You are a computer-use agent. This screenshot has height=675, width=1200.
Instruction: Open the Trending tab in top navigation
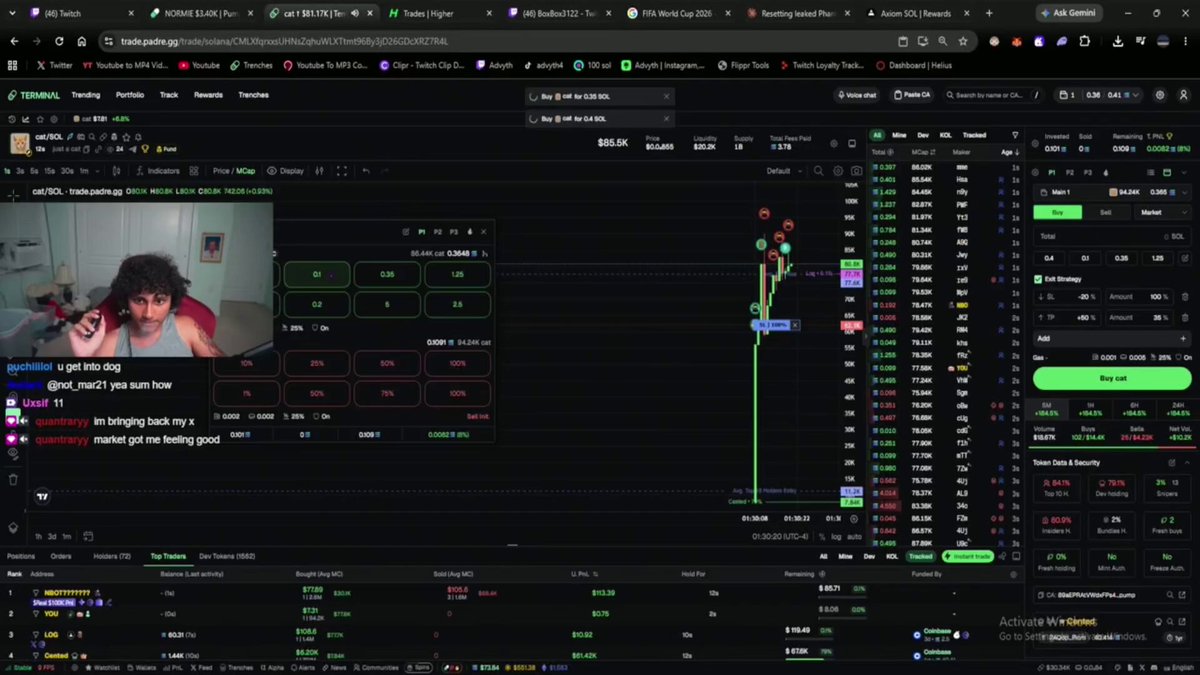[x=85, y=95]
